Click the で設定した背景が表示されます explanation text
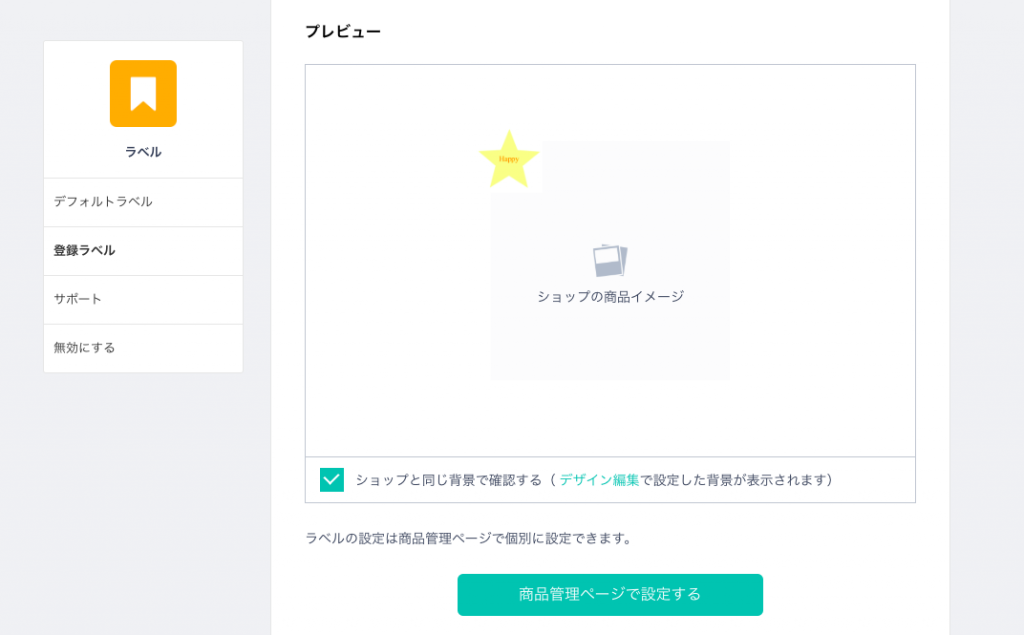 (x=737, y=480)
